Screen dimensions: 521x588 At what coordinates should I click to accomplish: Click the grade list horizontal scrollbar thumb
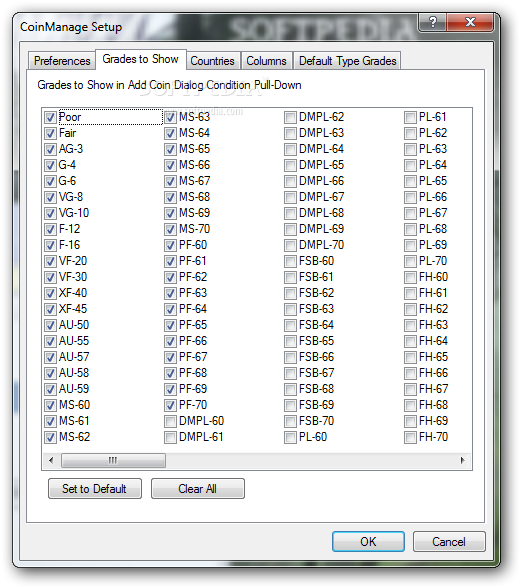tap(113, 460)
